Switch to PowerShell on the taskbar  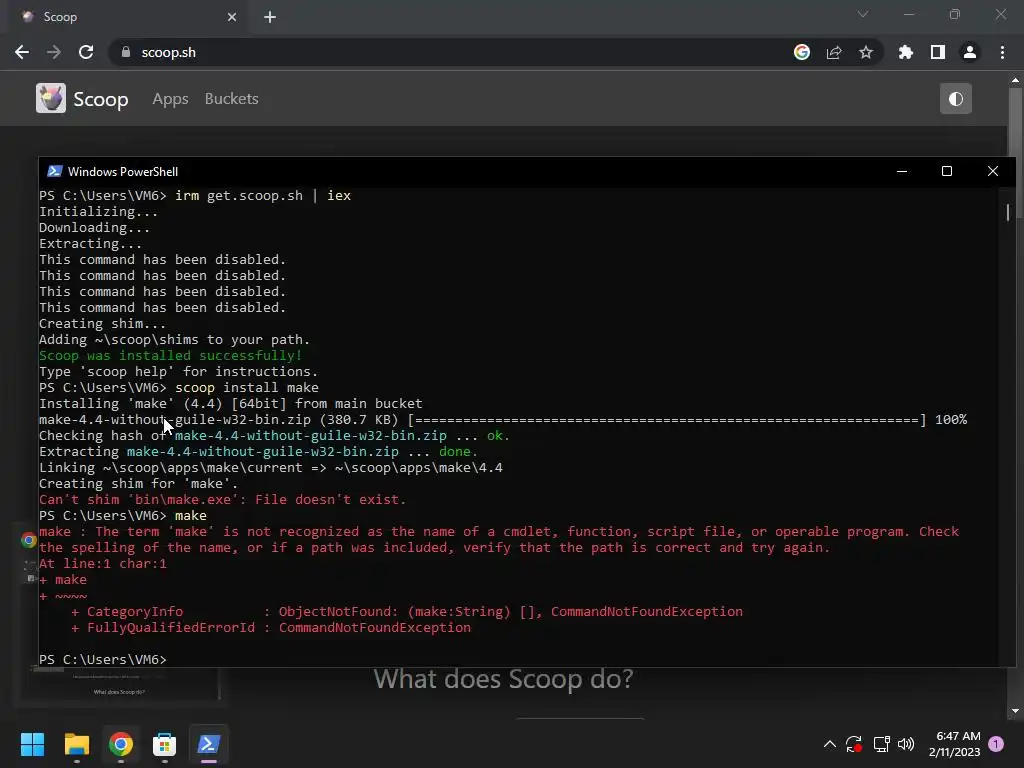(208, 744)
